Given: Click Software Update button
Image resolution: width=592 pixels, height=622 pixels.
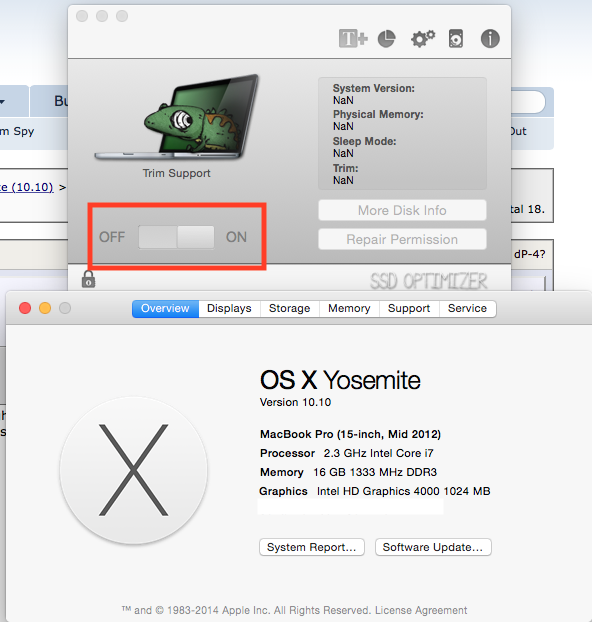Looking at the screenshot, I should 433,547.
